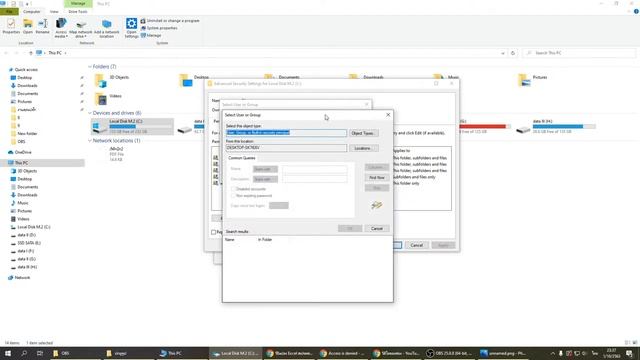Click Cancel in Advanced Security Settings window
Image resolution: width=640 pixels, height=360 pixels.
coord(416,245)
